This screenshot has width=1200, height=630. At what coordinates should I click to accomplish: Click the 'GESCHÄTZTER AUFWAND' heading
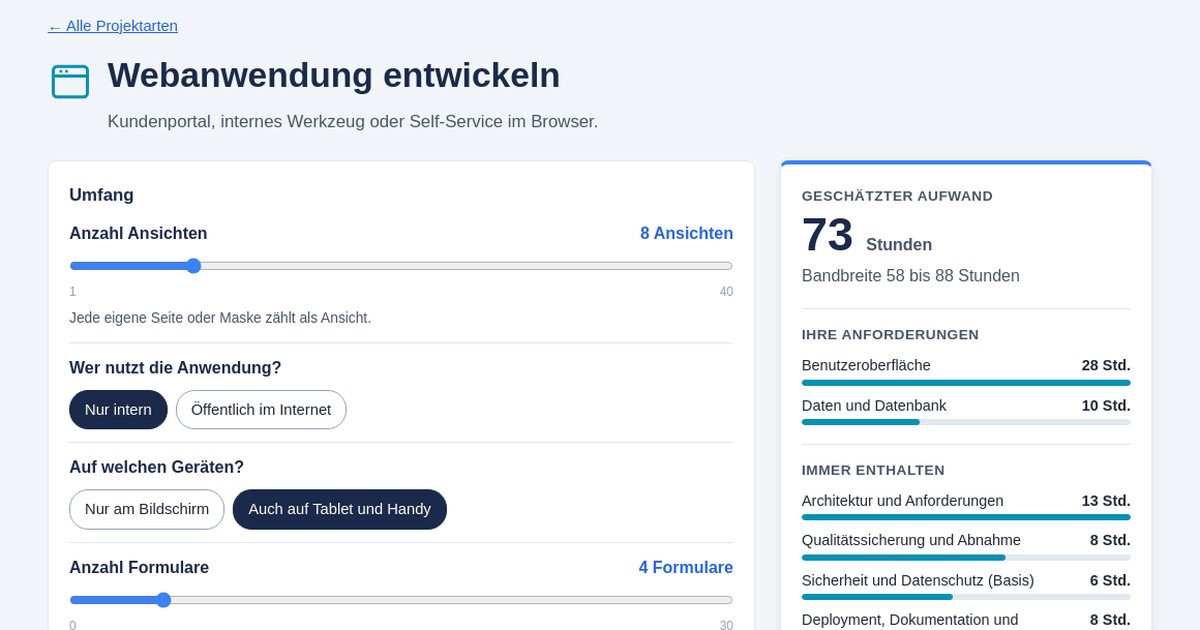click(x=897, y=196)
